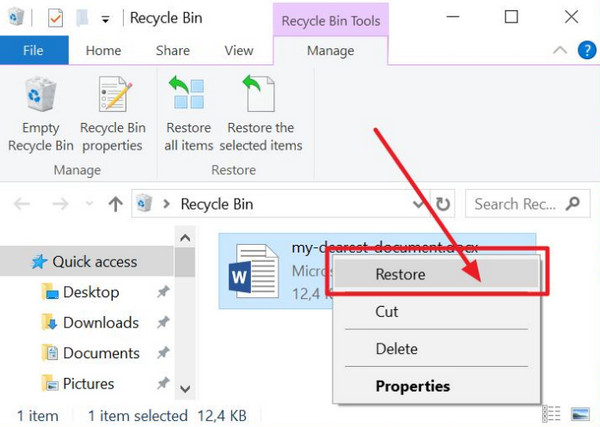Open Recycle Bin properties
Screen dimensions: 600x427
[x=112, y=113]
